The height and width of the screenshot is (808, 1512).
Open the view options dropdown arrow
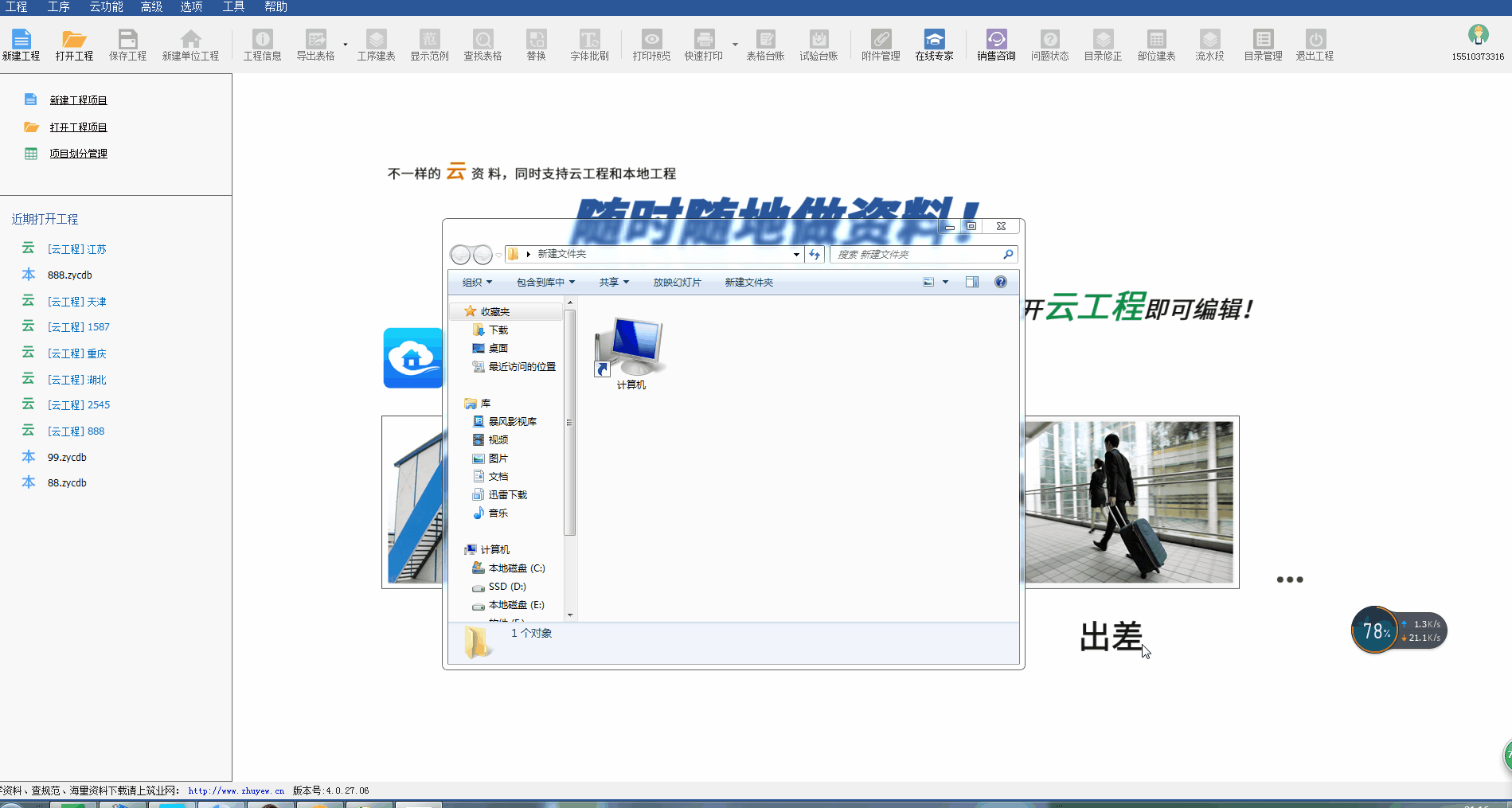click(946, 282)
